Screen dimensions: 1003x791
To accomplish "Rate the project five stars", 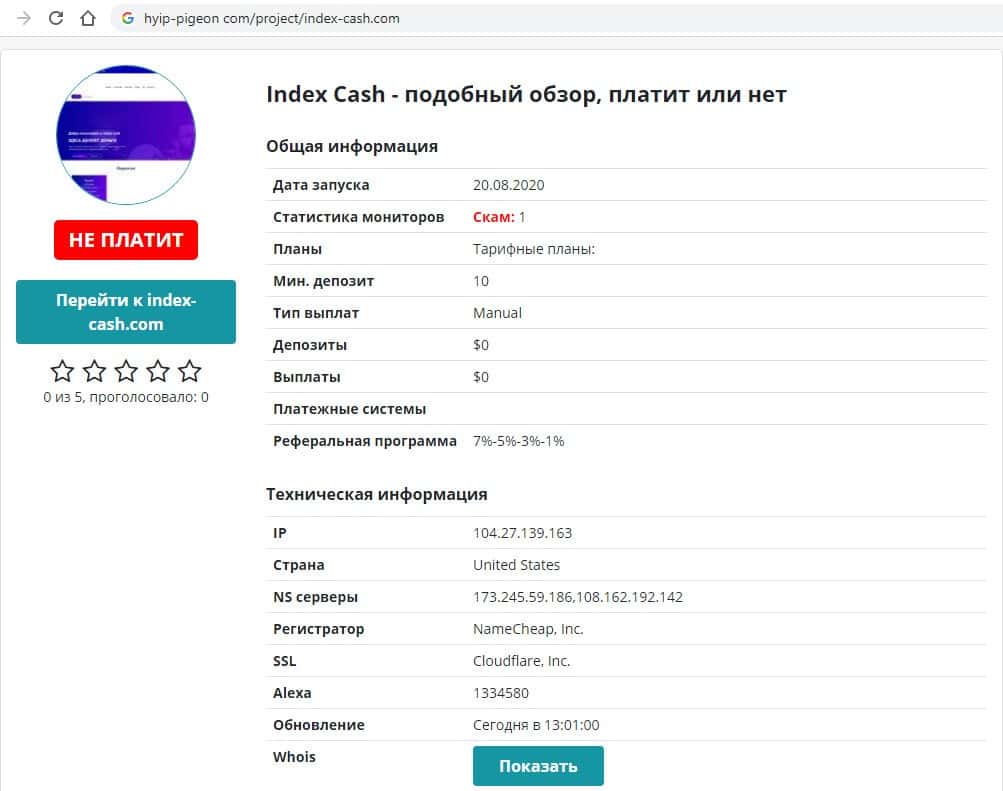I will (x=189, y=371).
